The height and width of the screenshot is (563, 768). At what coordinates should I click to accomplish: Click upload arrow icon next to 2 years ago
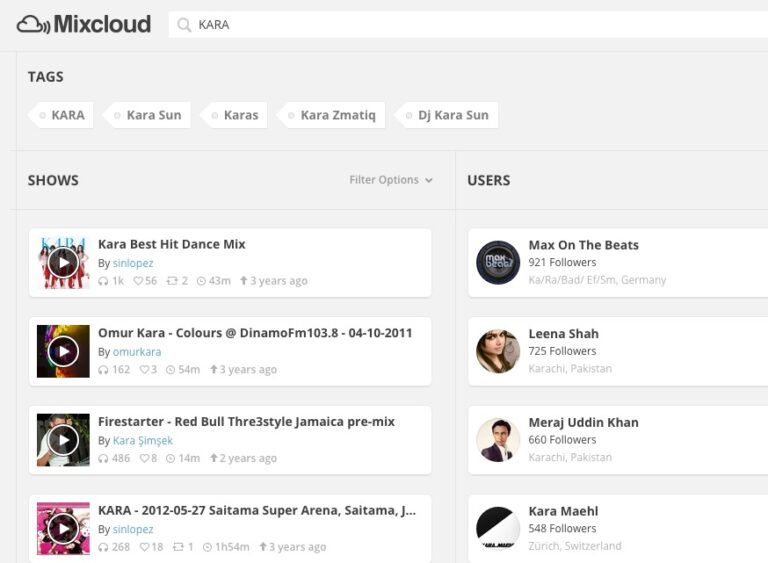[214, 458]
